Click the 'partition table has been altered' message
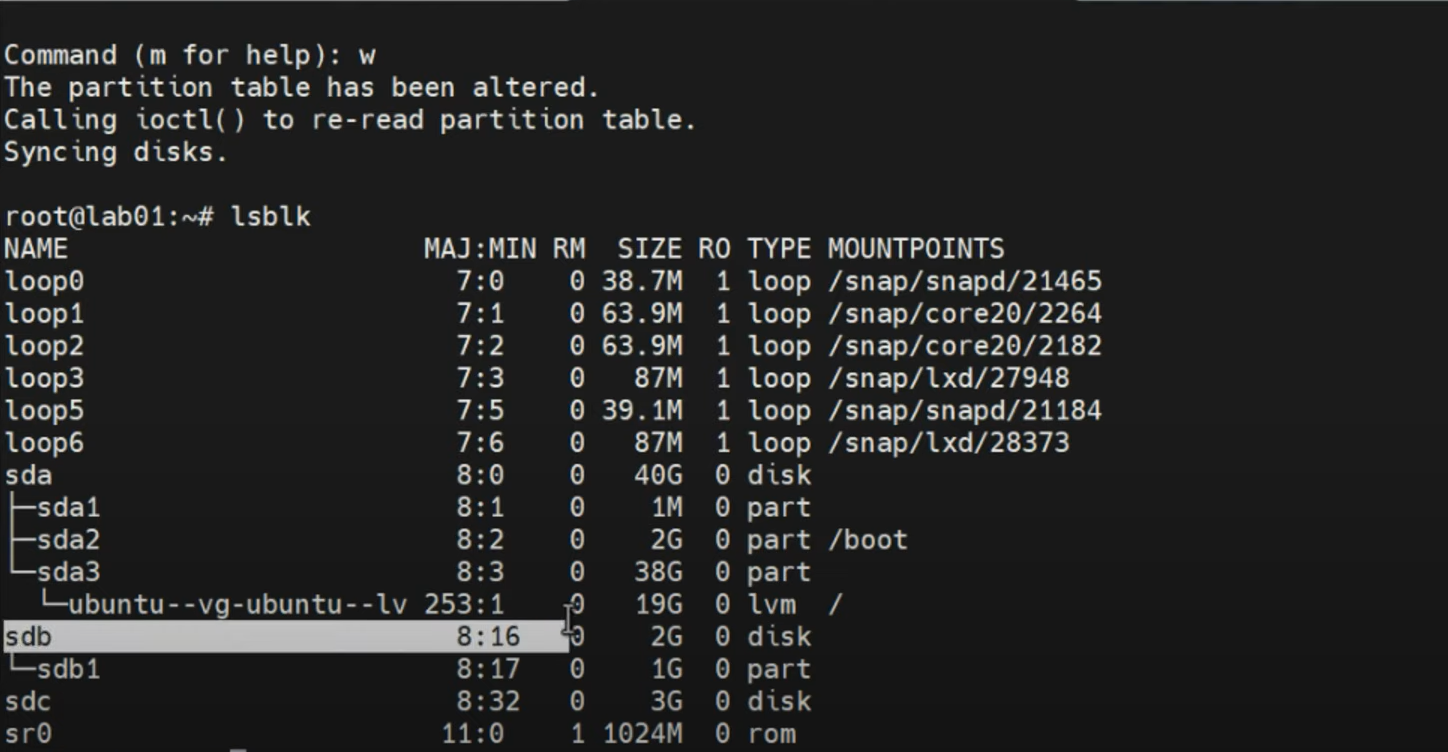Image resolution: width=1448 pixels, height=752 pixels. pos(300,87)
